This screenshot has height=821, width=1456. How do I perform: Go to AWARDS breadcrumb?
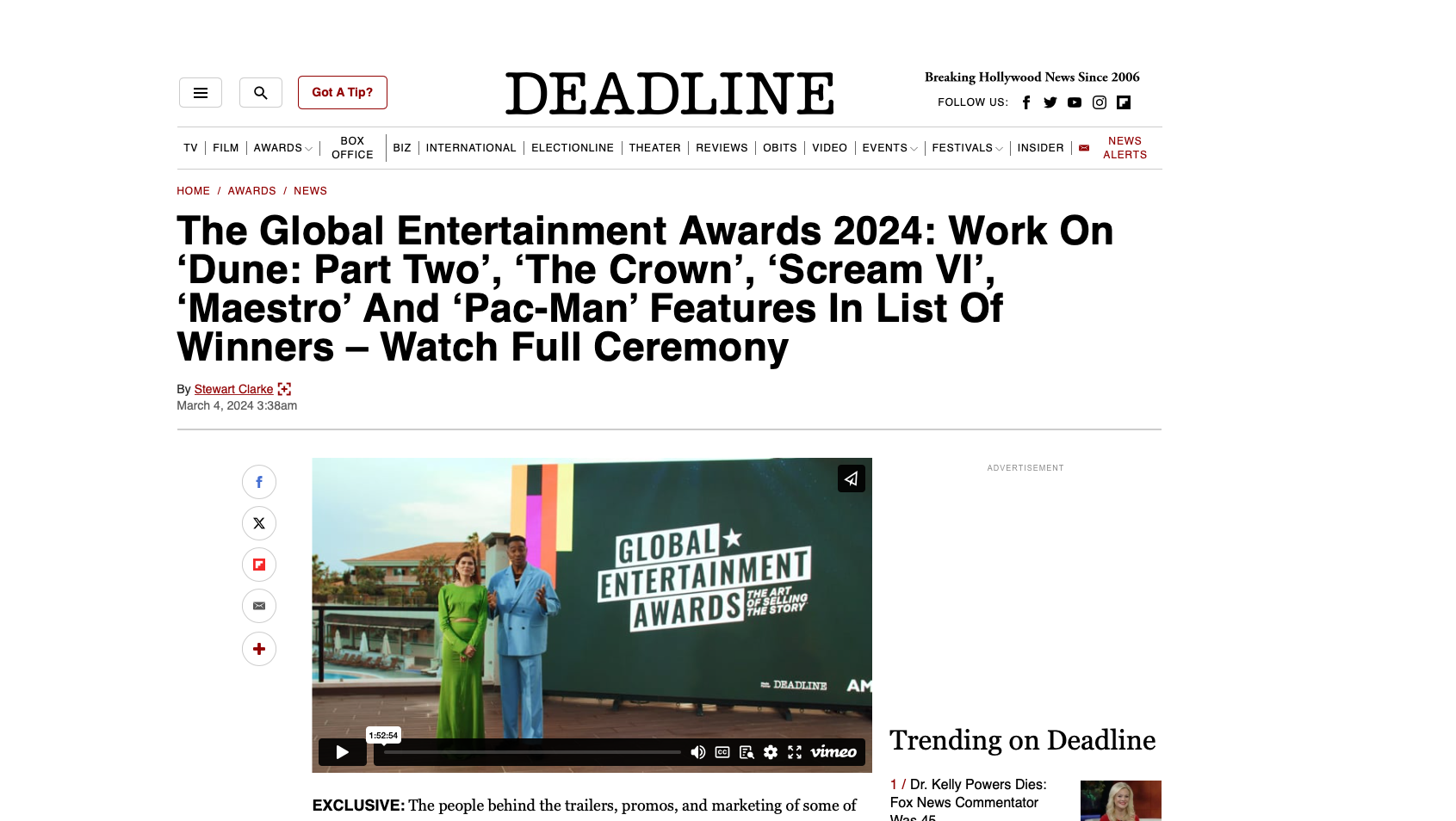pyautogui.click(x=251, y=191)
